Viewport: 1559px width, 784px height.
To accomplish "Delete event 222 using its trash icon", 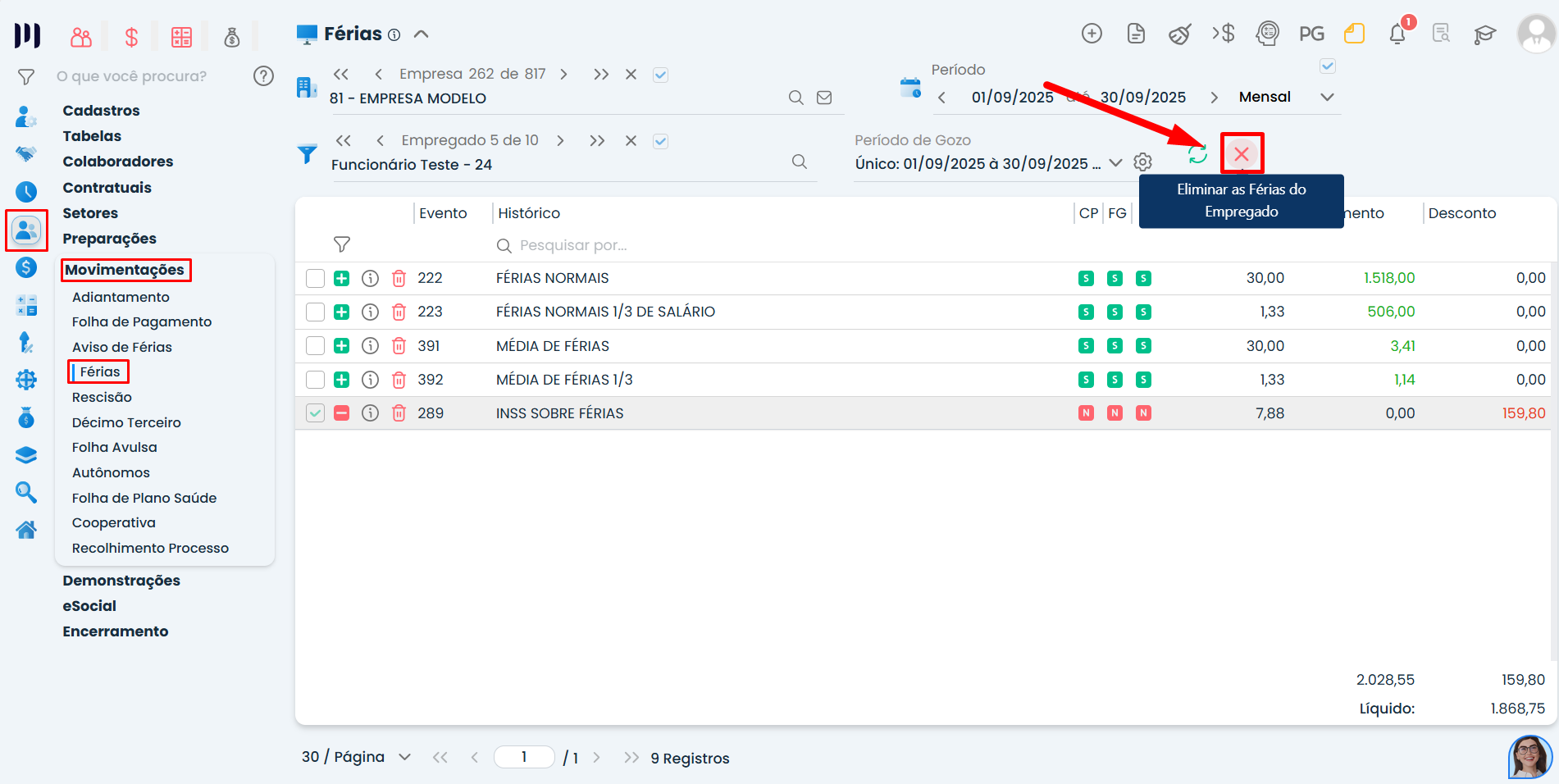I will pos(399,278).
